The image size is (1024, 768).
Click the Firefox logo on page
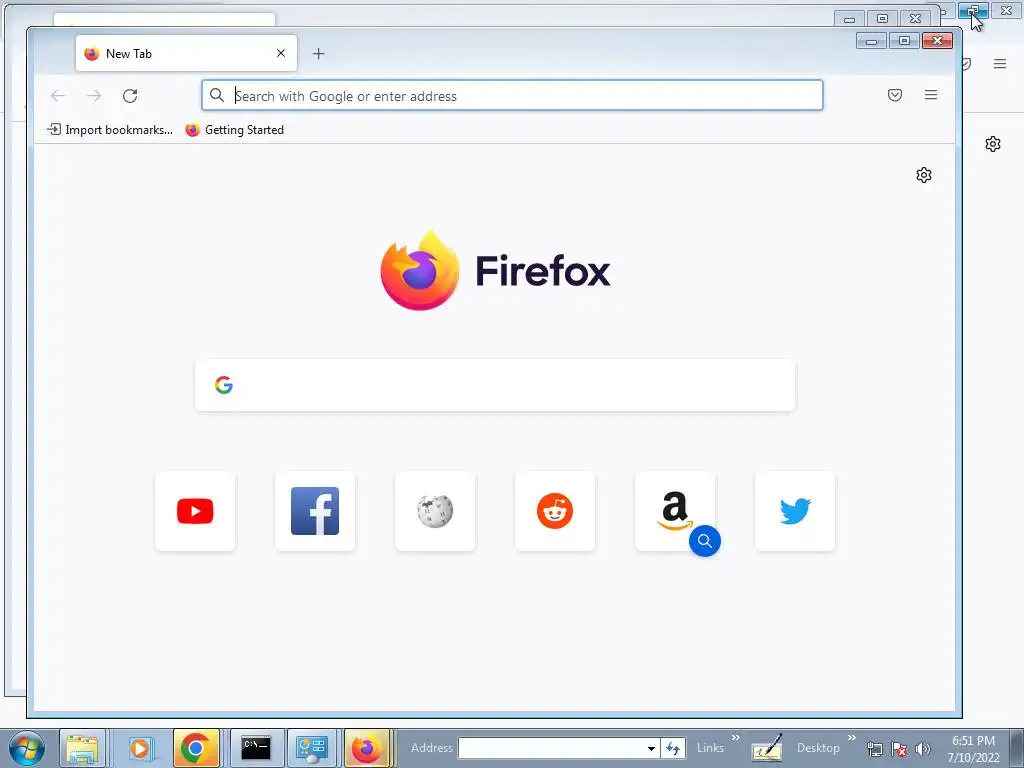coord(495,270)
